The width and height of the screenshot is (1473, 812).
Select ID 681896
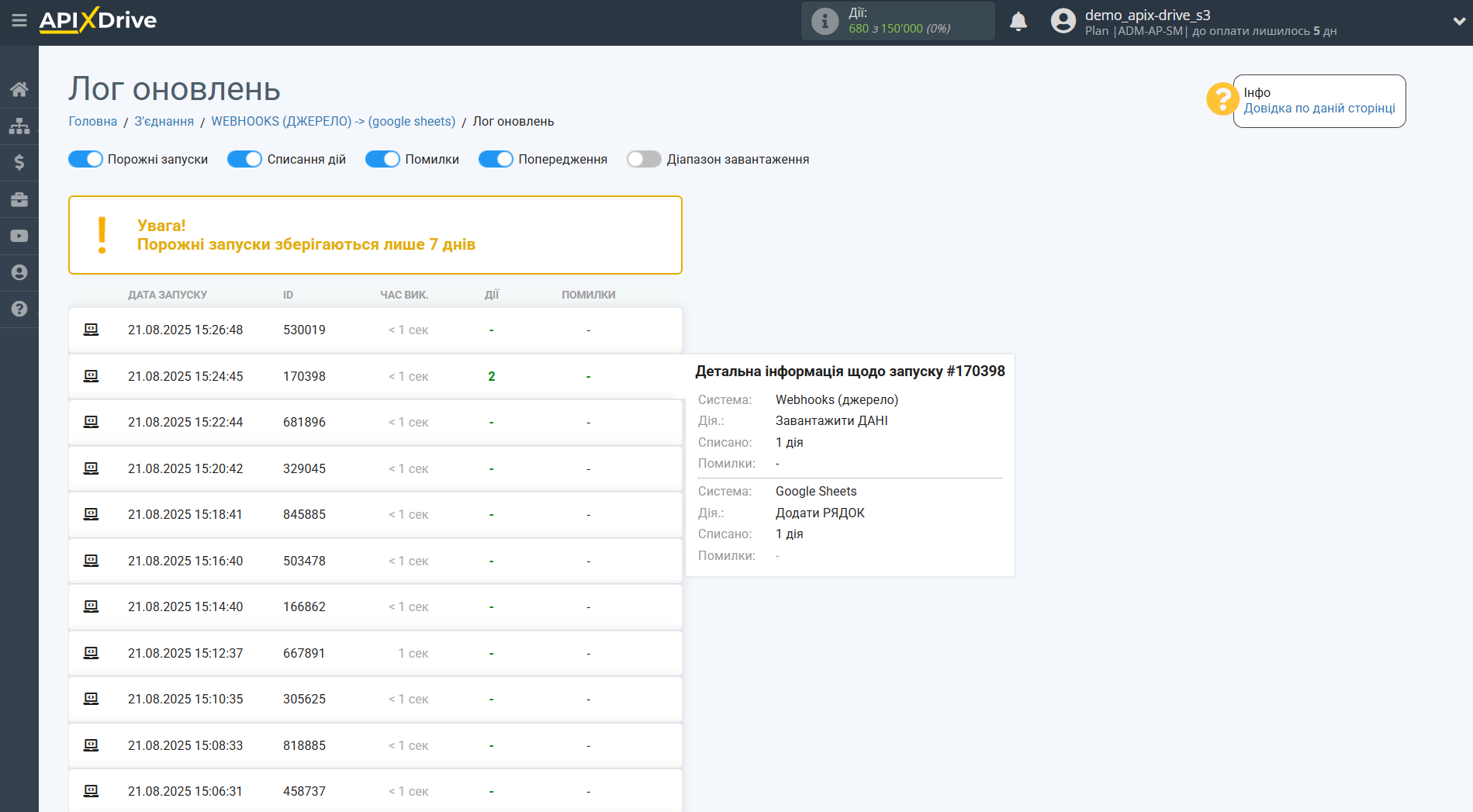point(304,422)
